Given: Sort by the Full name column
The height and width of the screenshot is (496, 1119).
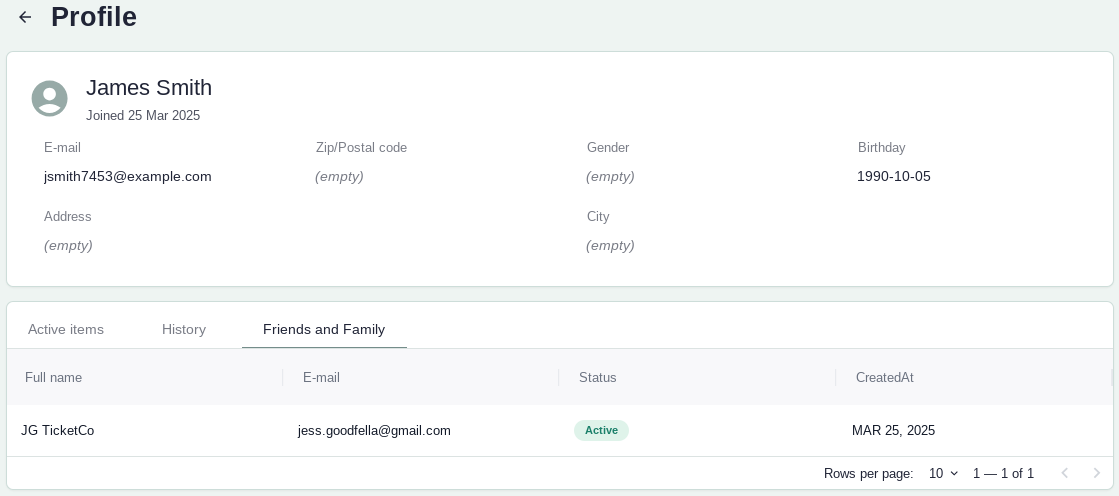Looking at the screenshot, I should 54,377.
